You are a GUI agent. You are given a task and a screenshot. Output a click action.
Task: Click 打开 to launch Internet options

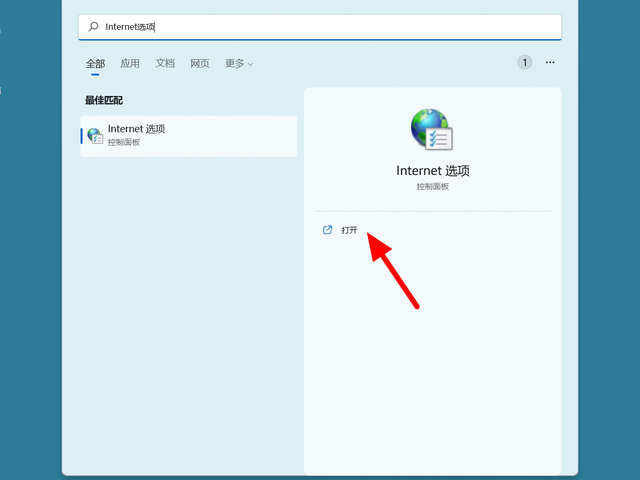[x=349, y=230]
